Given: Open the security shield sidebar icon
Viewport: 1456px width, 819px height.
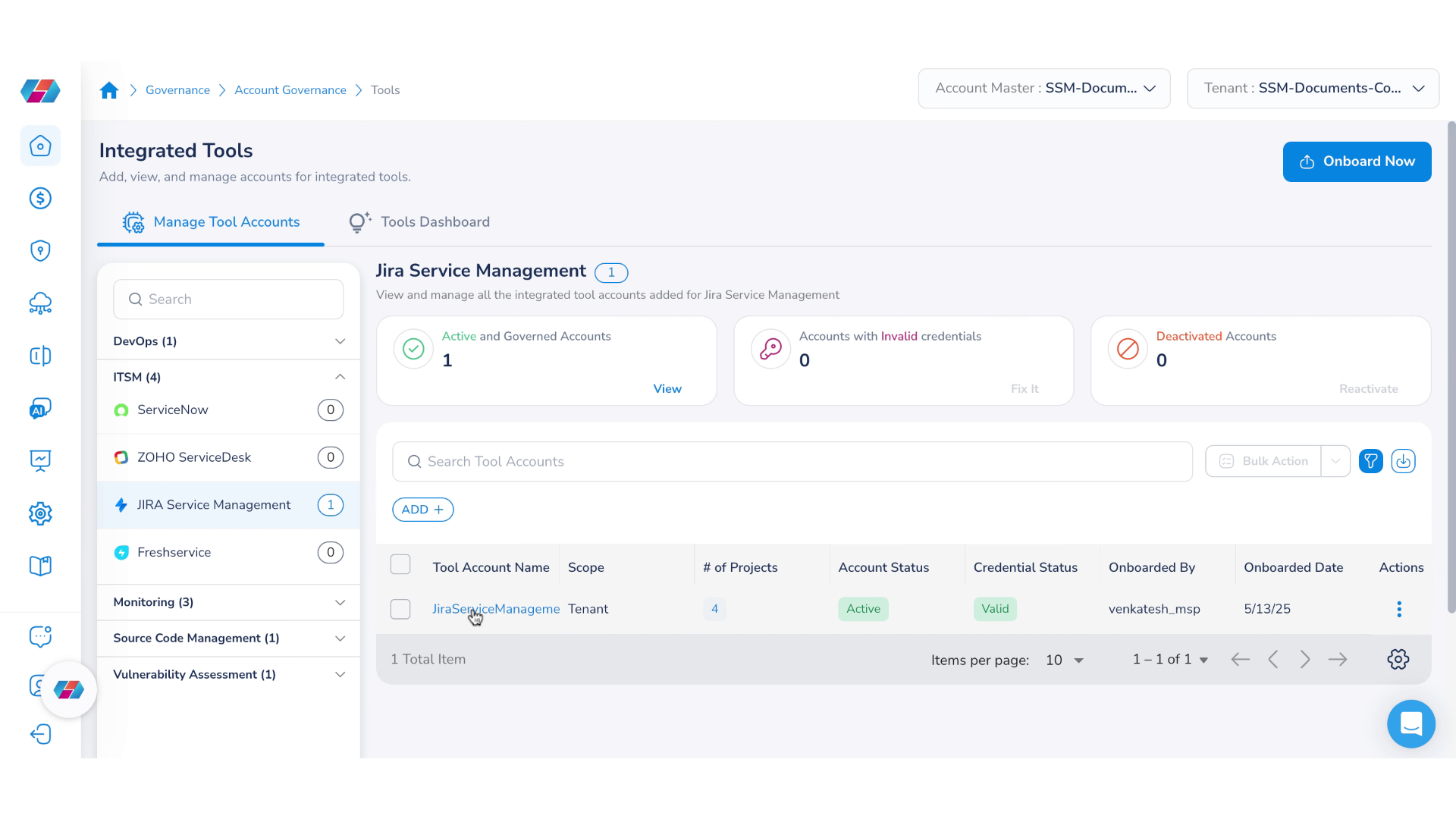Looking at the screenshot, I should tap(40, 251).
